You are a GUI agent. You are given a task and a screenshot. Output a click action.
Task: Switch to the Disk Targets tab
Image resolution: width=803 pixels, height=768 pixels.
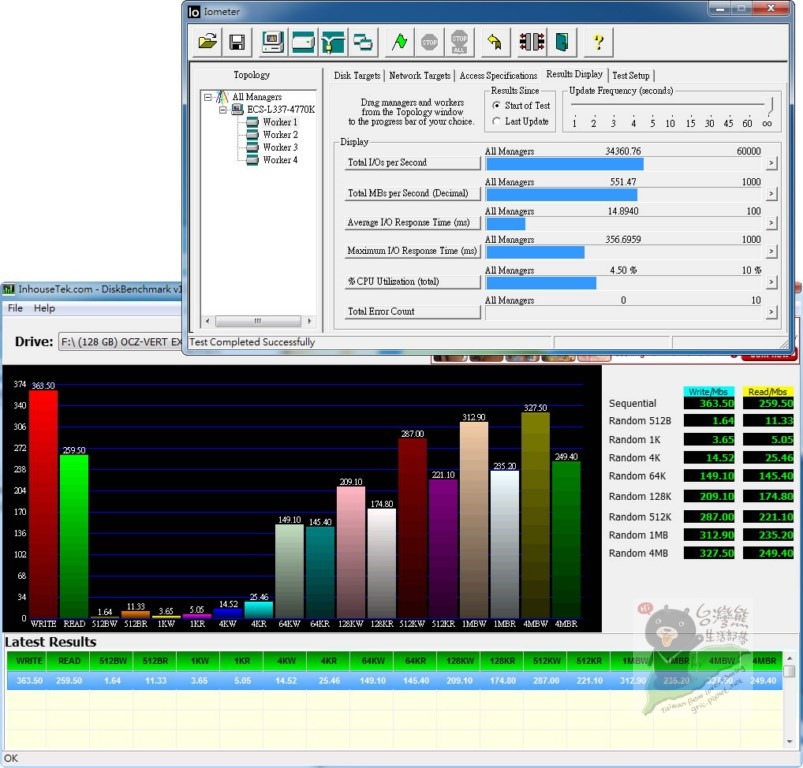(357, 75)
